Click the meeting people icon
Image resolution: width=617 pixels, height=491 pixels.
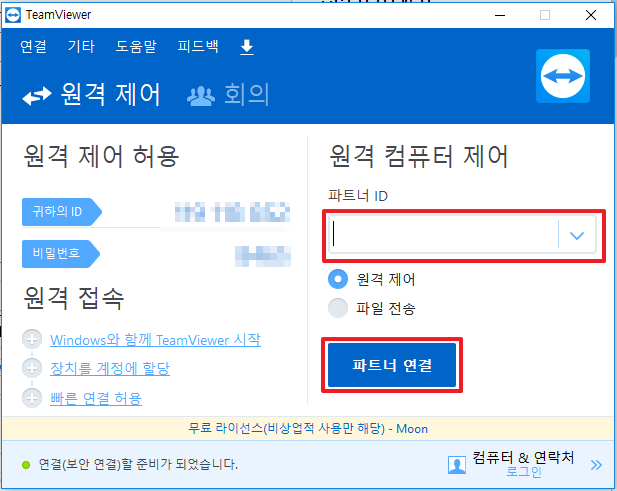coord(201,96)
